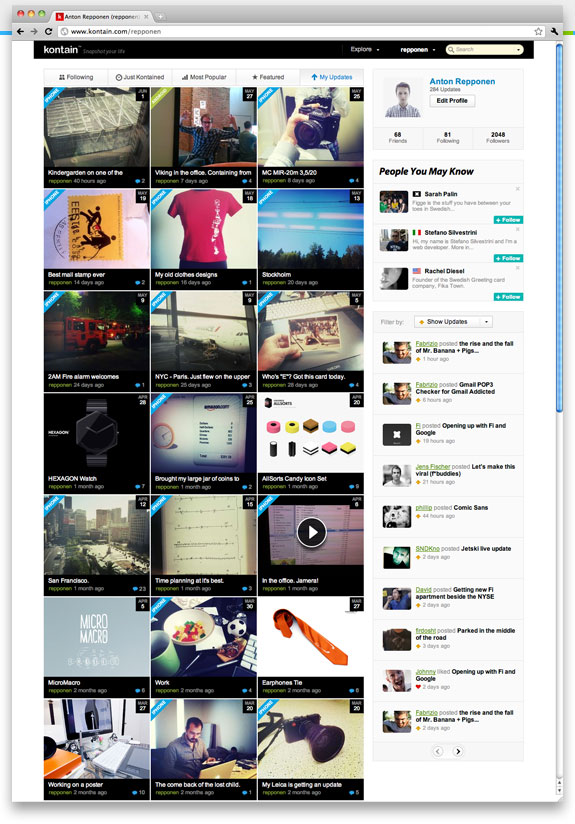Play the 'In the office. Jamera!' video

tap(311, 532)
